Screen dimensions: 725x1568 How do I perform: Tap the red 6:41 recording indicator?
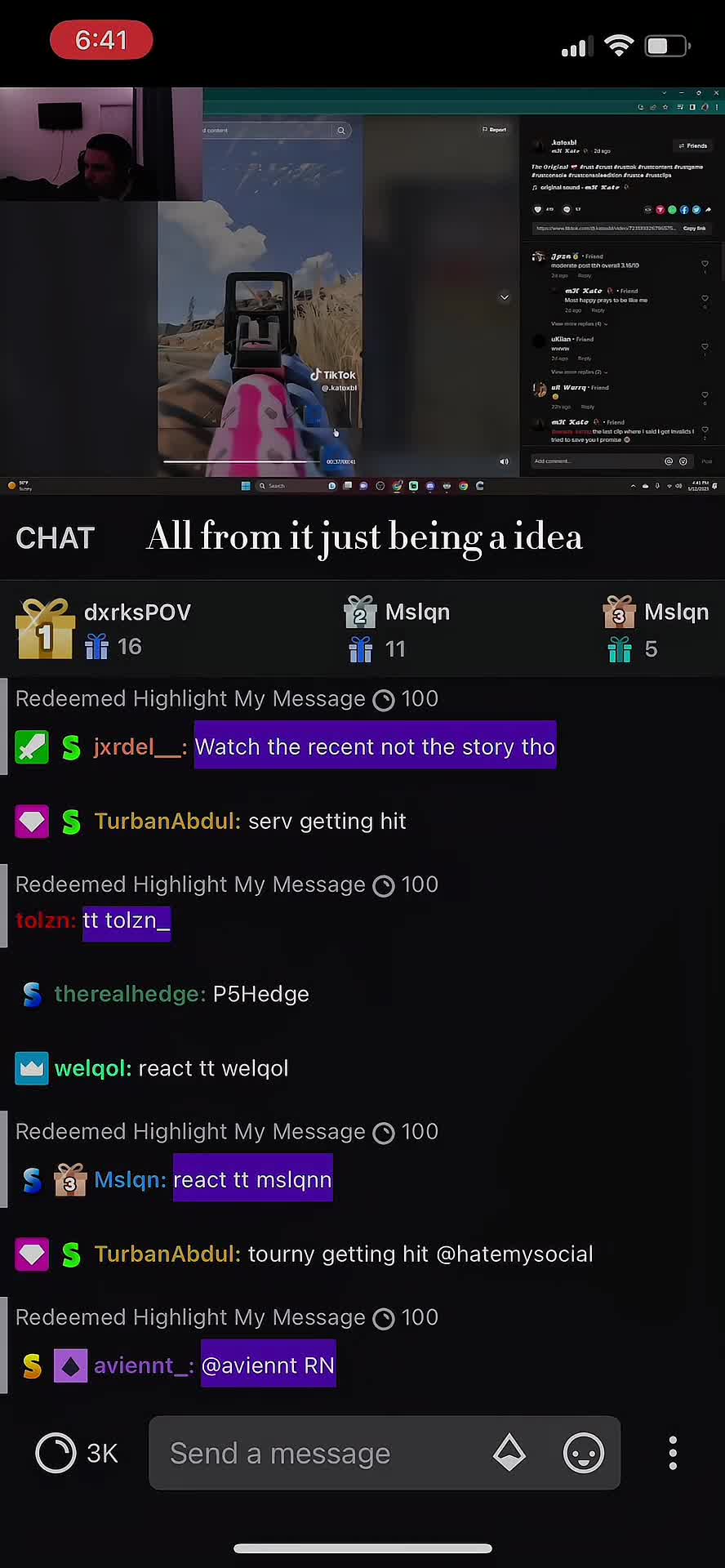101,40
